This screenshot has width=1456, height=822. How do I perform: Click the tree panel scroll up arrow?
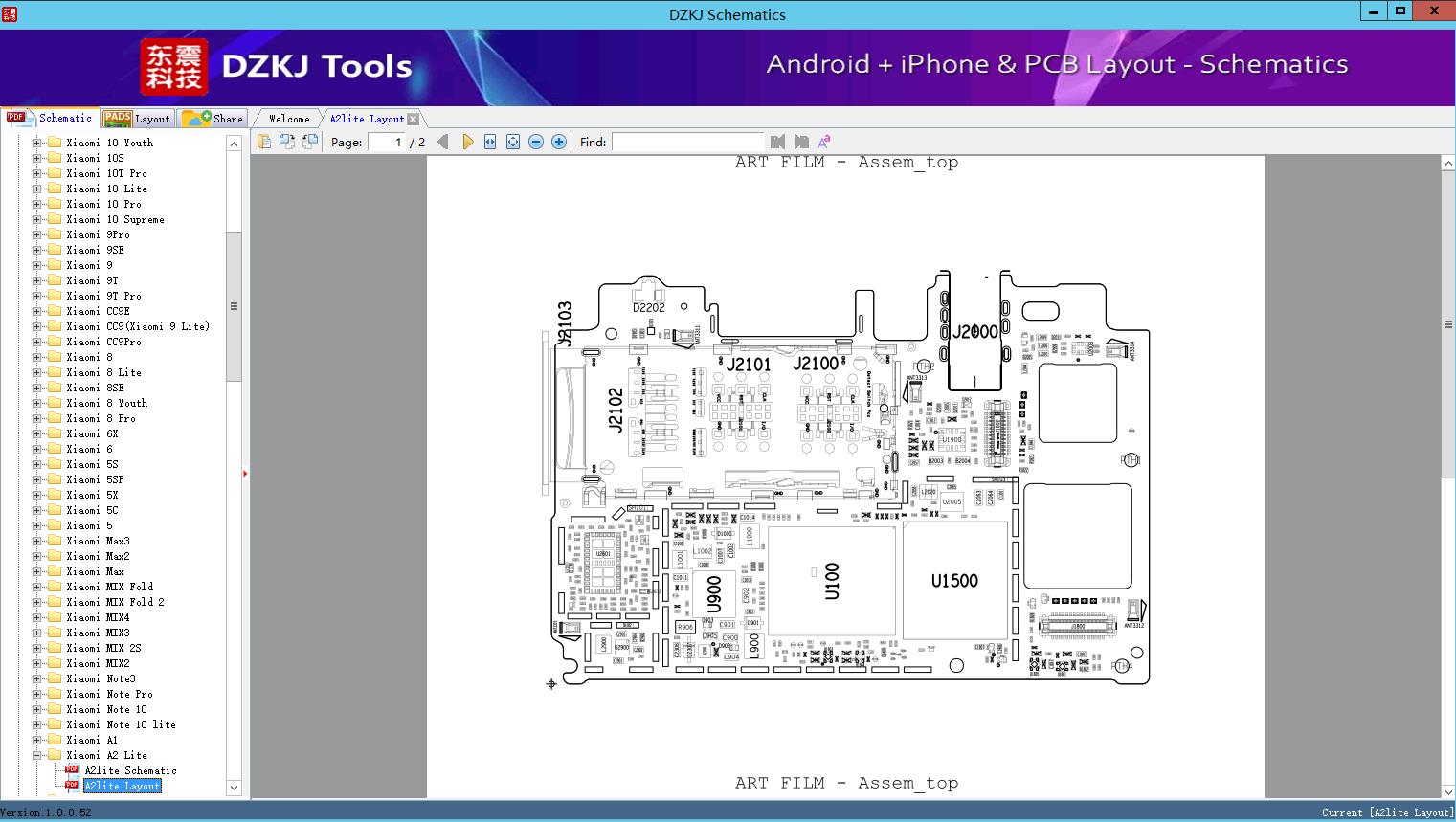point(234,144)
